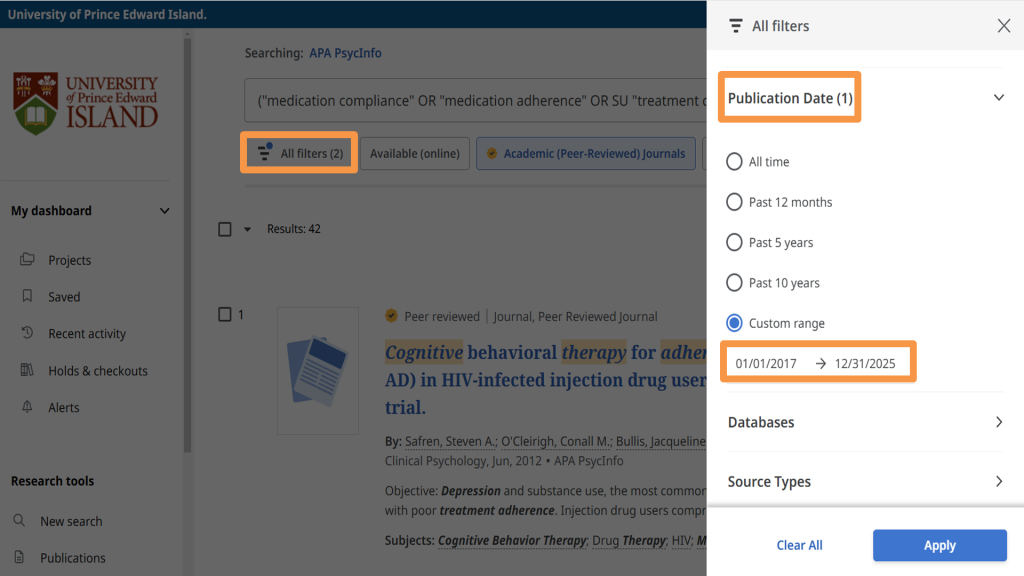1024x576 pixels.
Task: Click the Holds & checkouts icon
Action: [27, 371]
